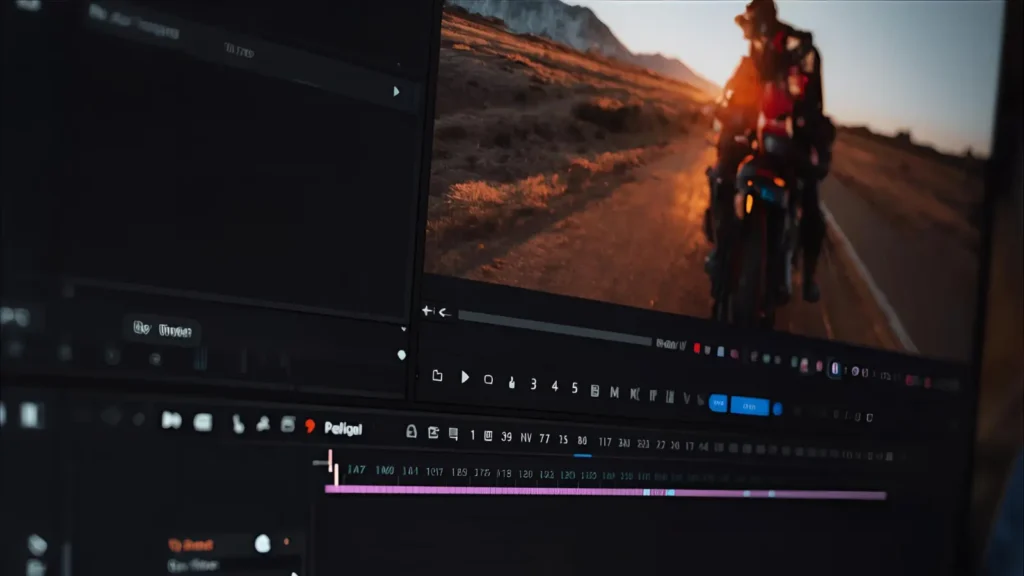Image resolution: width=1024 pixels, height=576 pixels.
Task: Click the padlock icon in timeline toolbar
Action: pyautogui.click(x=411, y=432)
